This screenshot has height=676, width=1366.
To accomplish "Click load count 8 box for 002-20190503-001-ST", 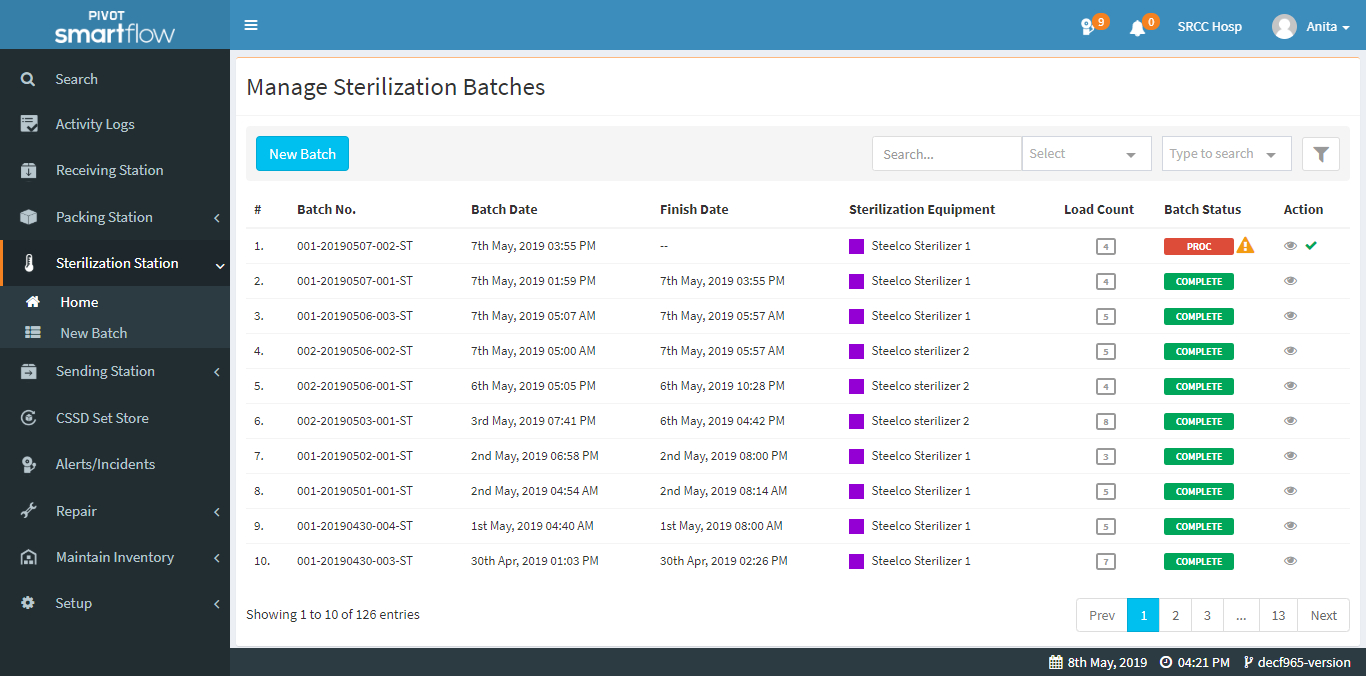I will pos(1105,421).
